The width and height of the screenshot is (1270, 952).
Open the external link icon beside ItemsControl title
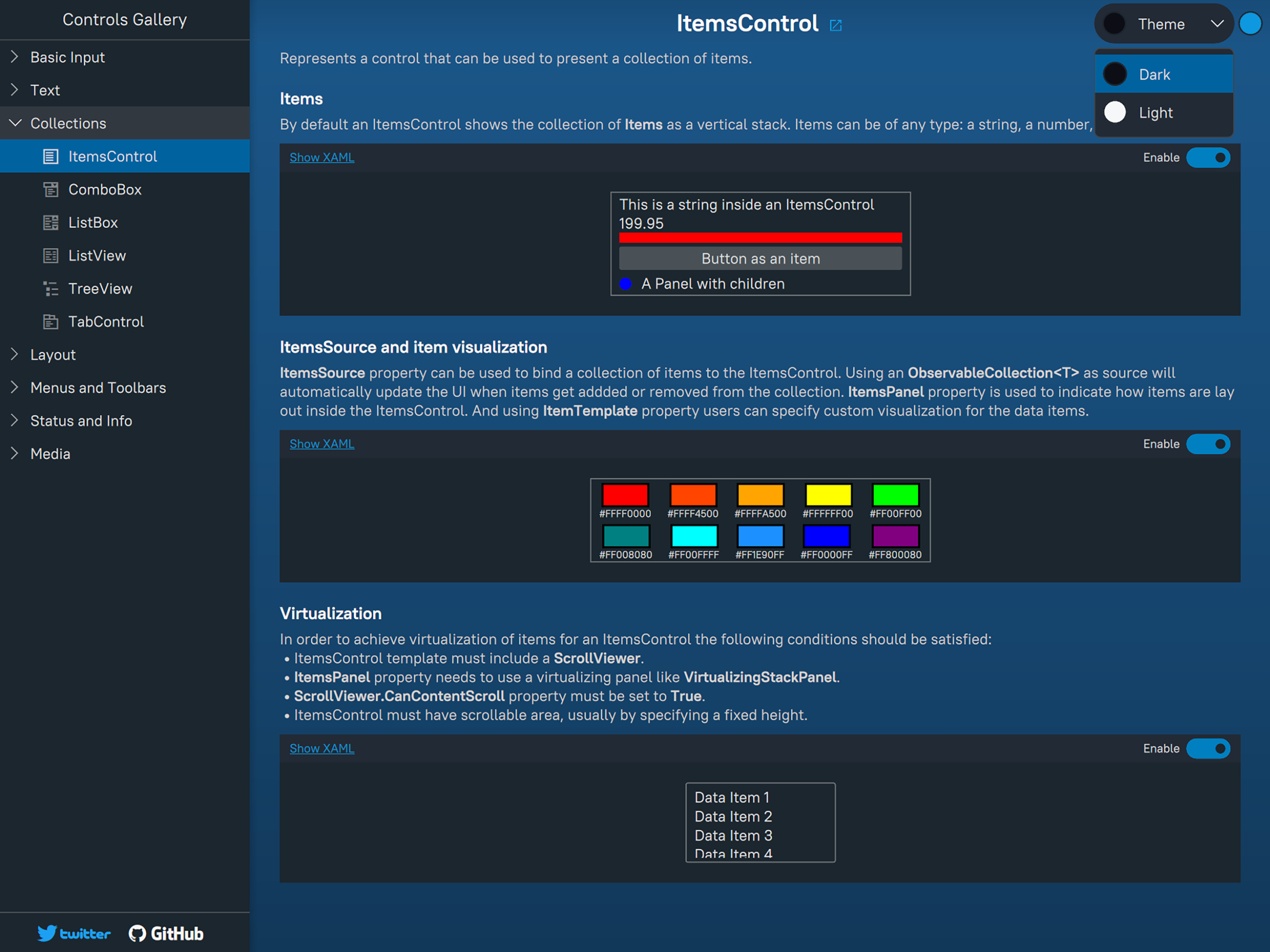835,25
